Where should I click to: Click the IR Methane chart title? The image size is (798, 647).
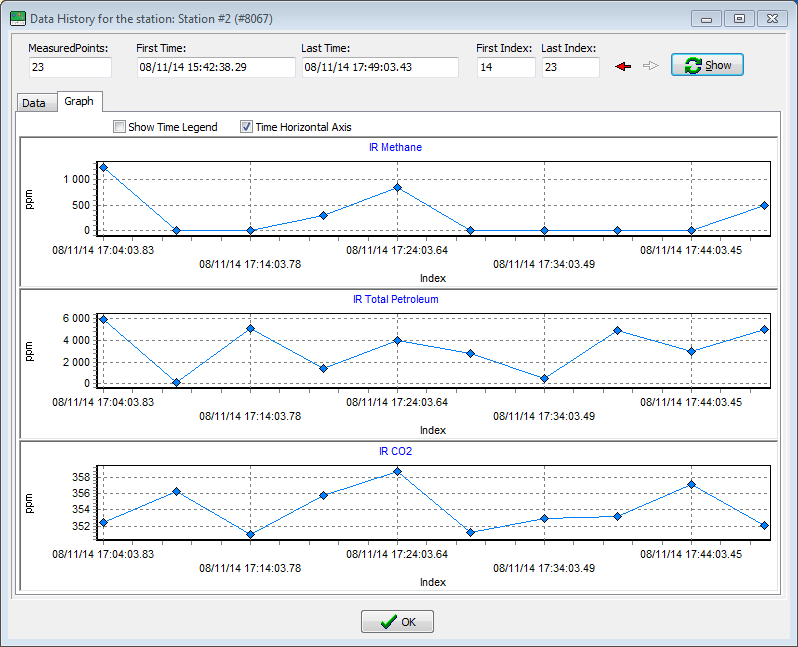395,147
